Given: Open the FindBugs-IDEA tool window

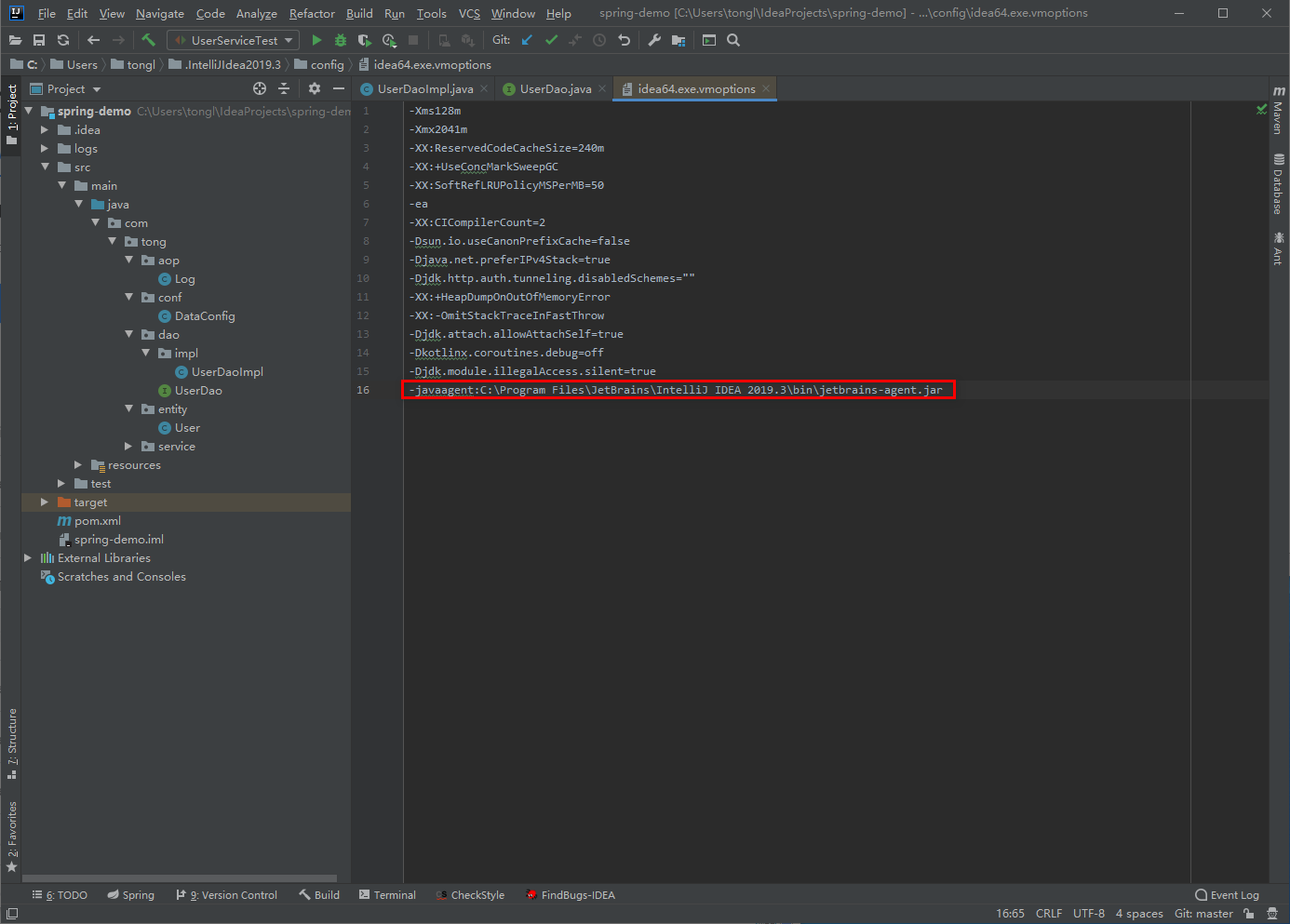Looking at the screenshot, I should (570, 895).
